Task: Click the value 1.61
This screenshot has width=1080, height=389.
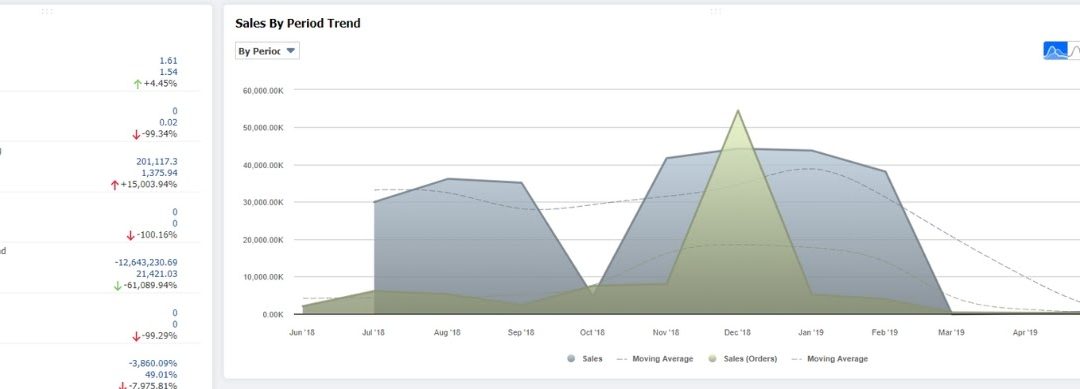Action: tap(168, 61)
